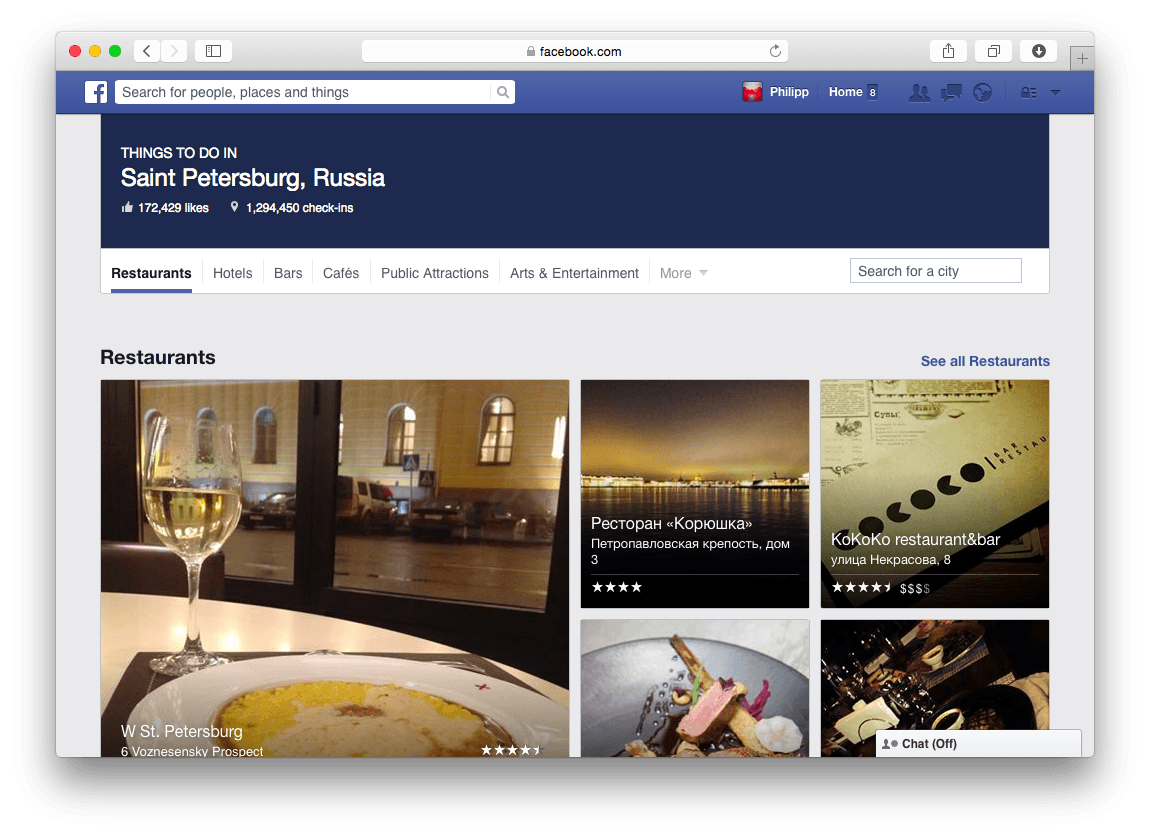The image size is (1150, 837).
Task: Click 6 Voznesensky Prospect address
Action: click(192, 750)
